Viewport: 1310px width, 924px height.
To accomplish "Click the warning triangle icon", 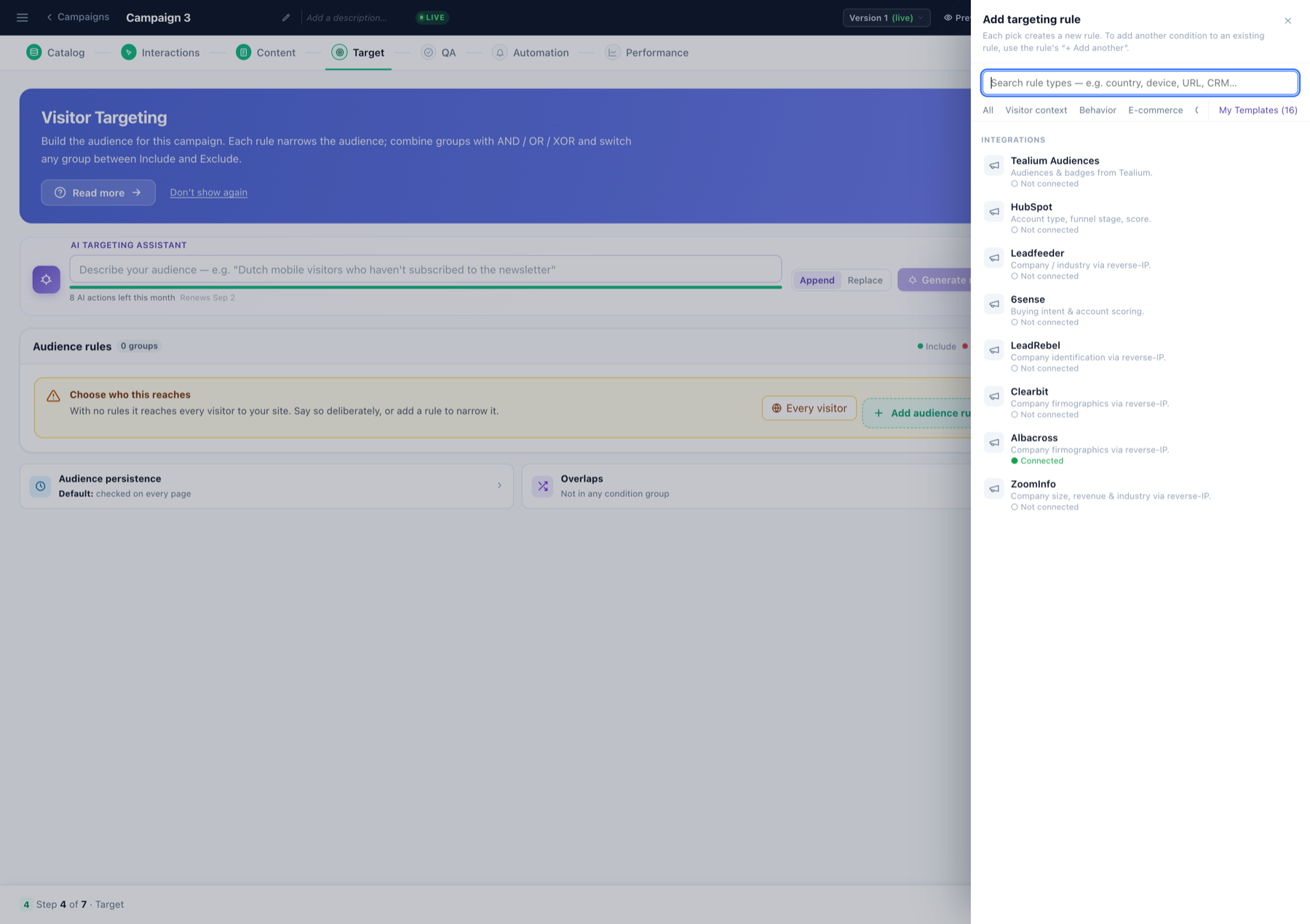I will click(x=53, y=396).
